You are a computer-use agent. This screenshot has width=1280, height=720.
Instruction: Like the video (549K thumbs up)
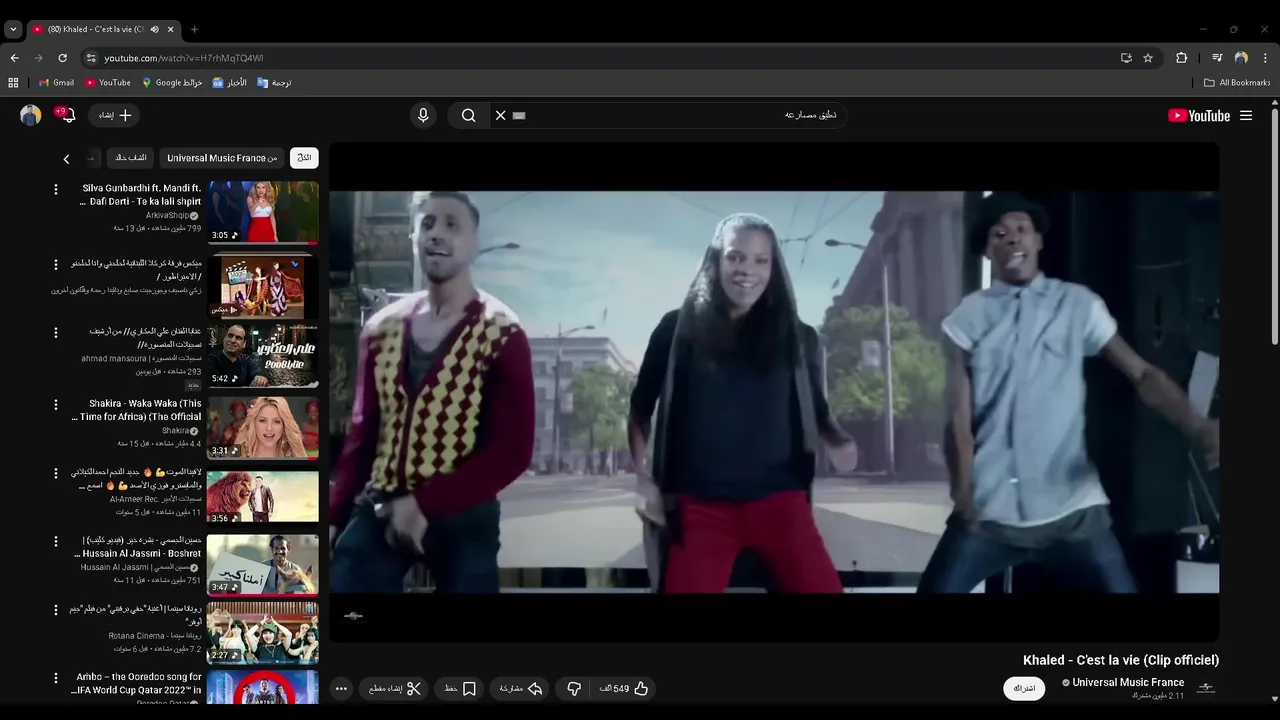[x=625, y=688]
